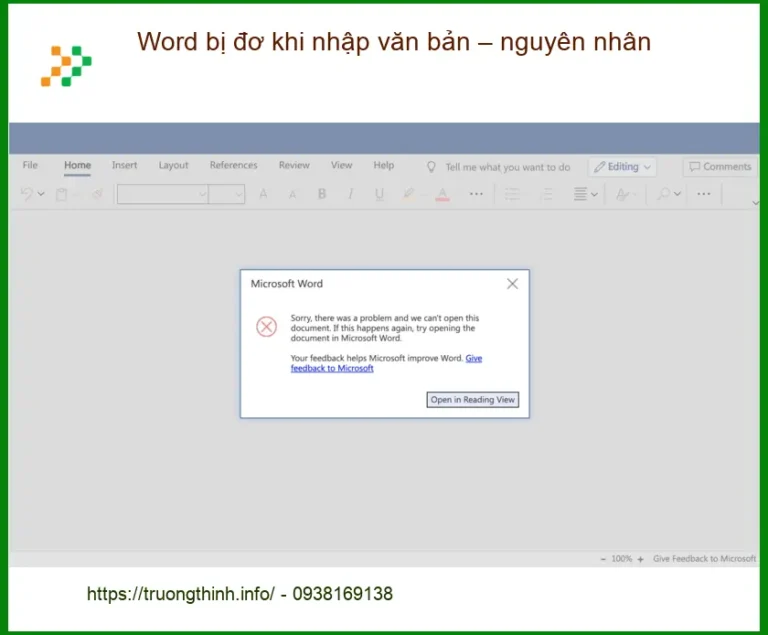The image size is (768, 635).
Task: Click the red error icon in dialog
Action: pos(266,326)
